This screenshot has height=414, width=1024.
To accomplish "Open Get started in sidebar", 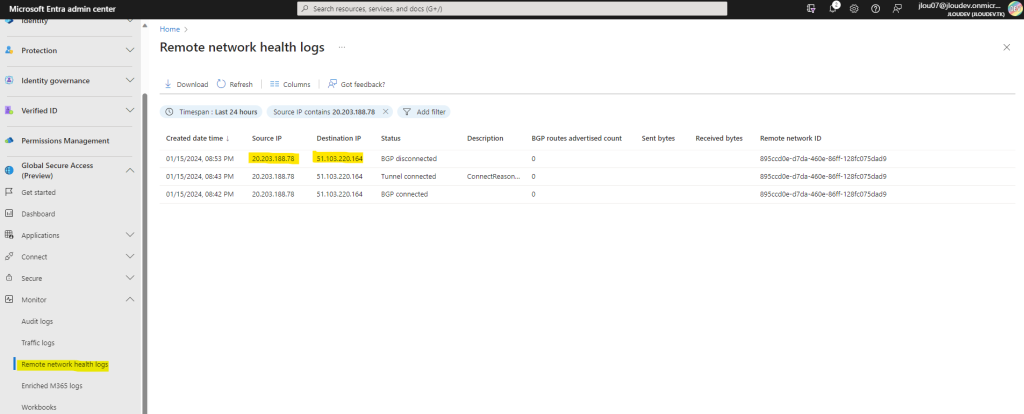I will 39,192.
